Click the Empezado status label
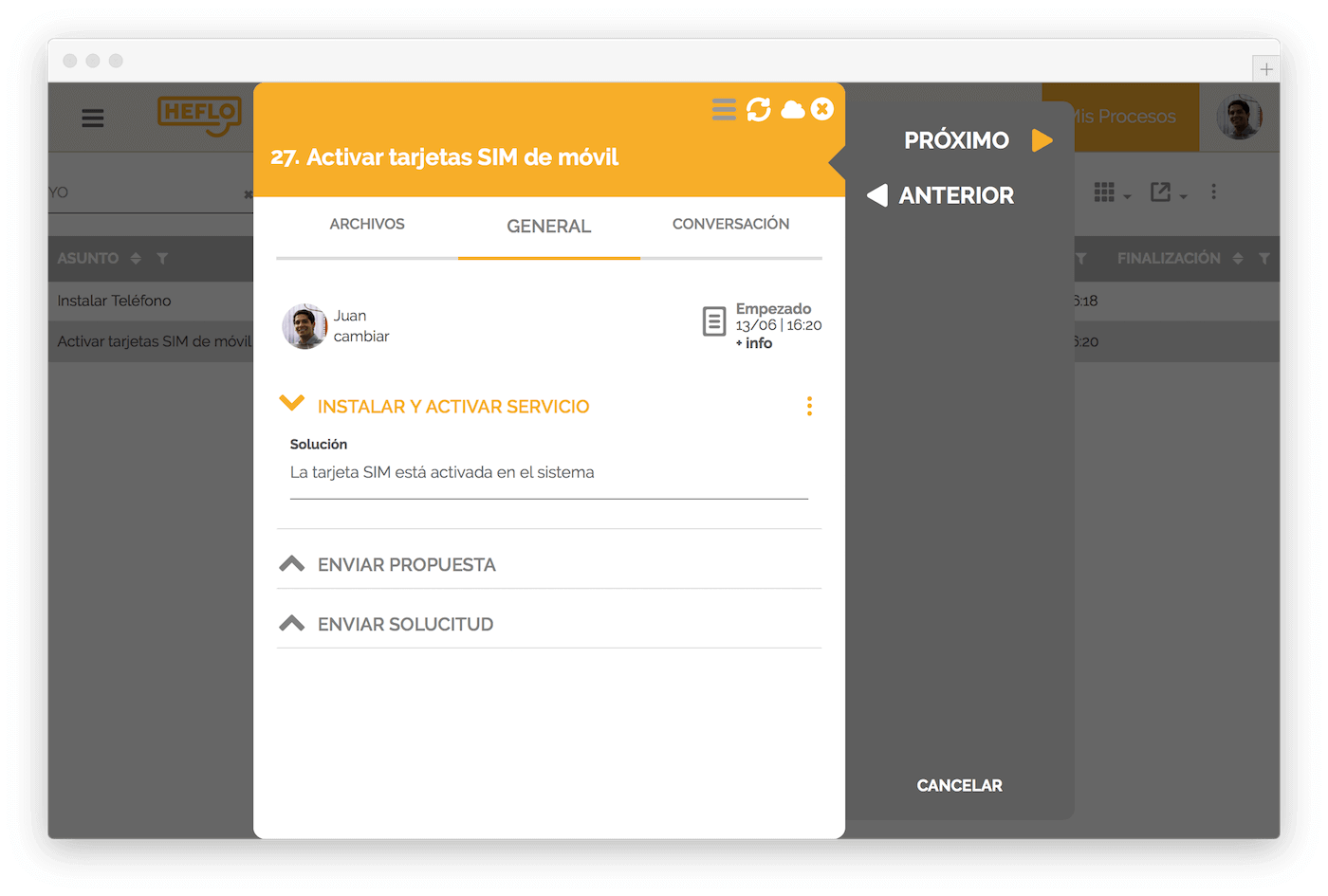Viewport: 1328px width, 896px height. click(x=773, y=309)
